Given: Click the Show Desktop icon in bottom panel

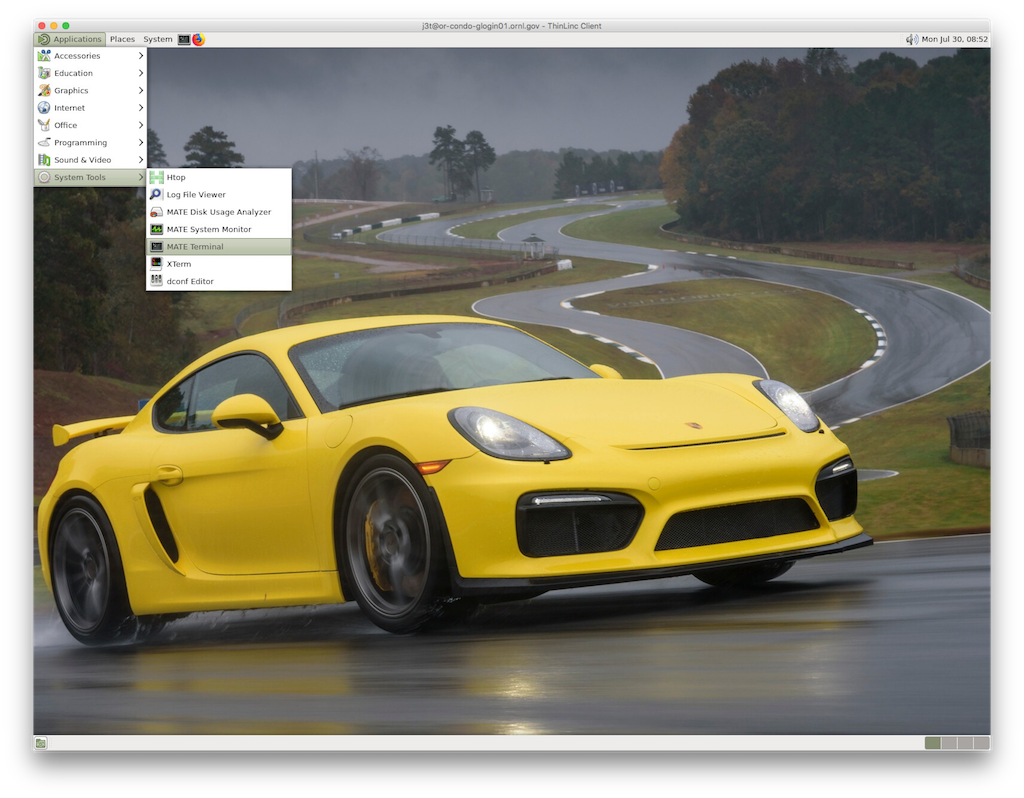Looking at the screenshot, I should (41, 743).
